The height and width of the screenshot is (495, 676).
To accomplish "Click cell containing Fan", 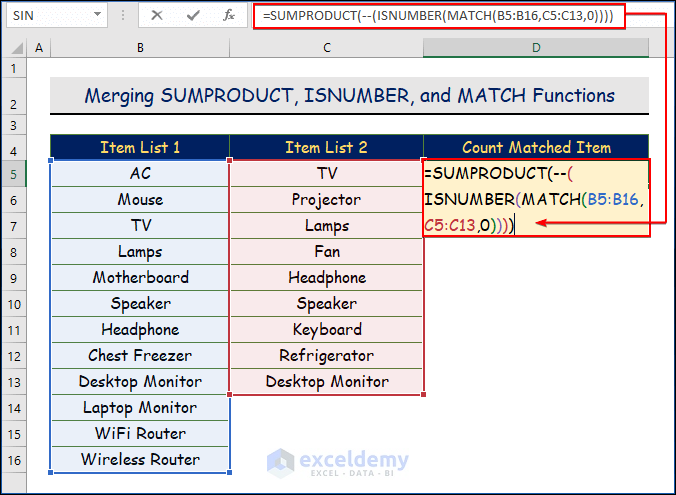I will [326, 251].
